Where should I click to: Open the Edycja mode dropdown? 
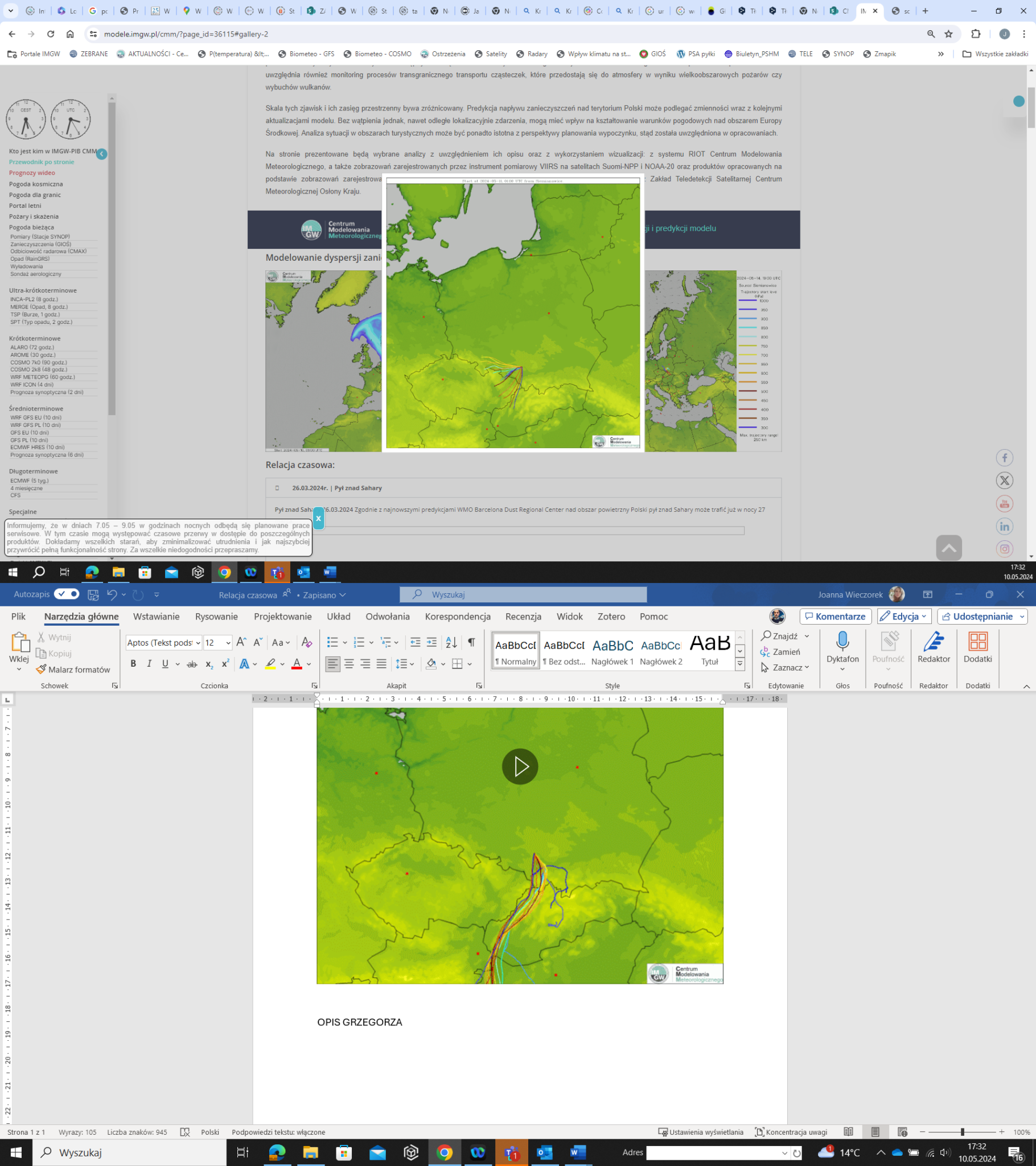(x=903, y=616)
